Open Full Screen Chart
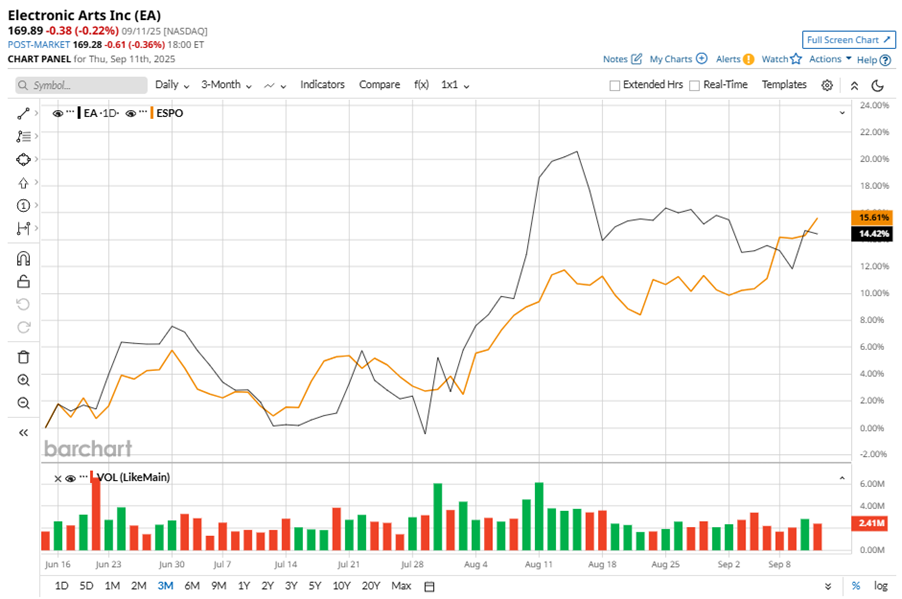The height and width of the screenshot is (599, 902). point(849,40)
